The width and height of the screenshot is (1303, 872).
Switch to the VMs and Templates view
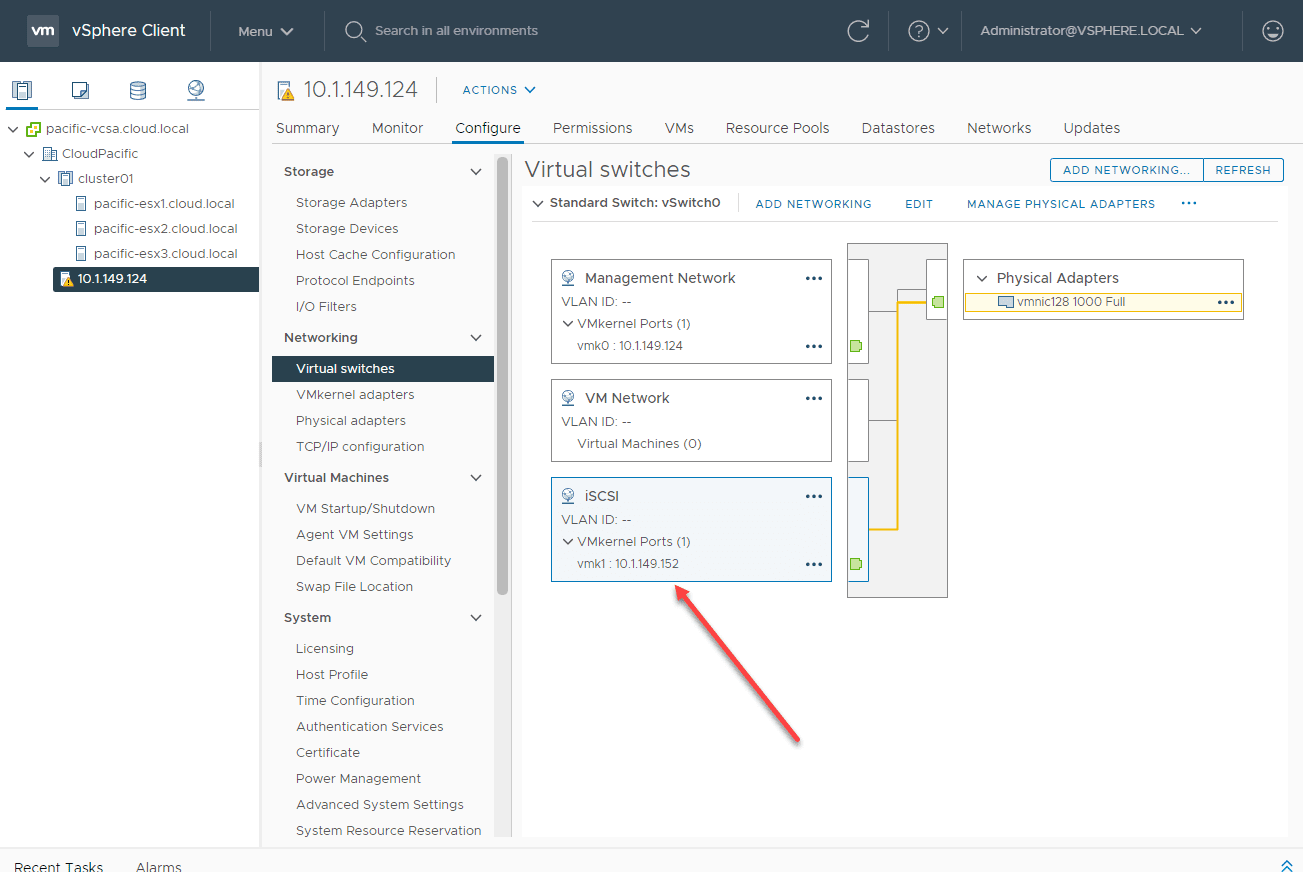[80, 91]
